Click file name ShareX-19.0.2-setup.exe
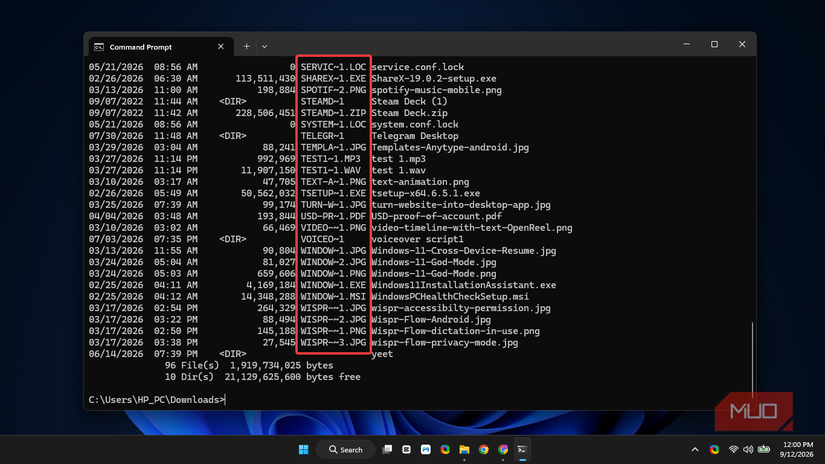 tap(434, 78)
